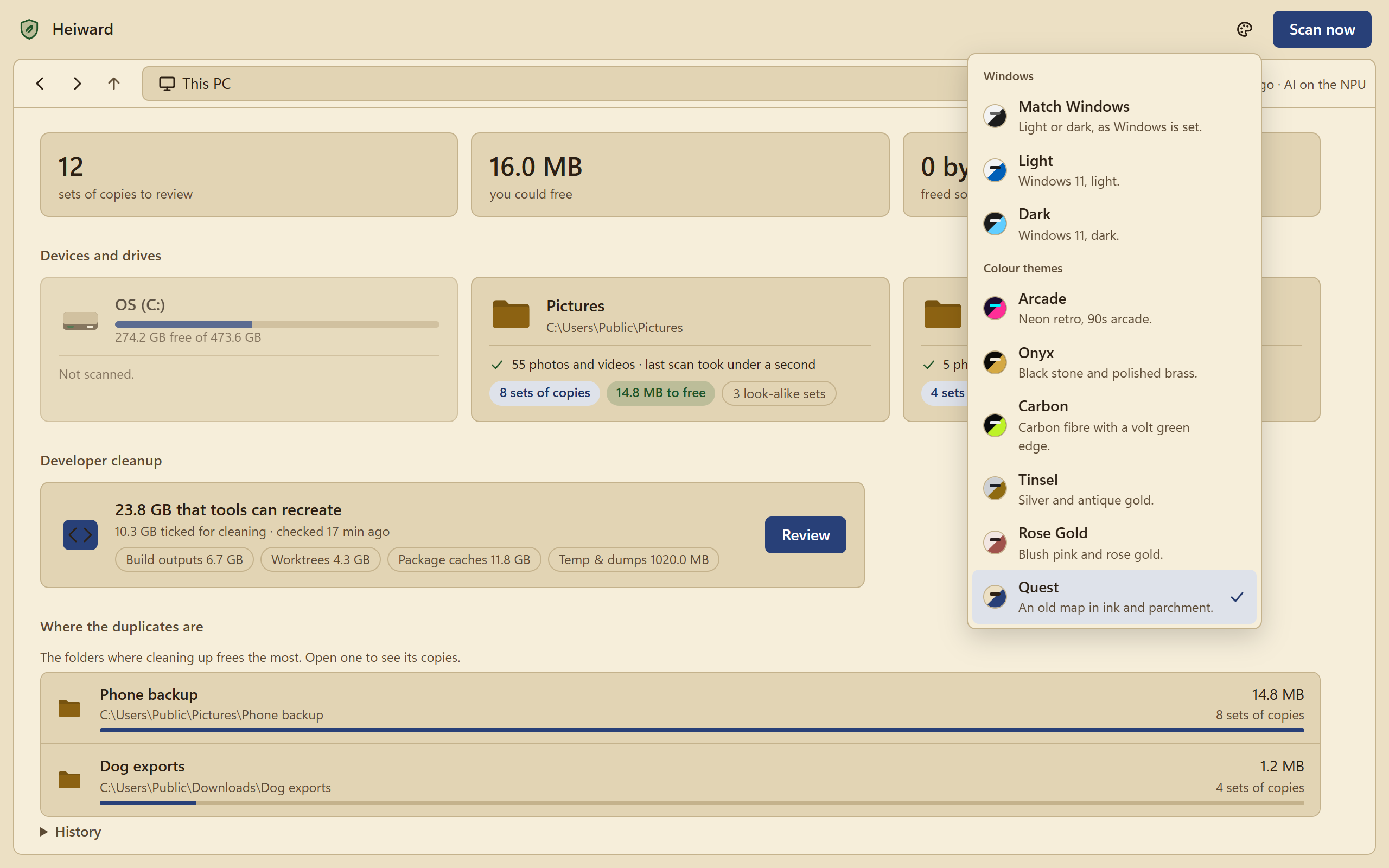Expand the History section
The height and width of the screenshot is (868, 1389).
click(x=71, y=831)
